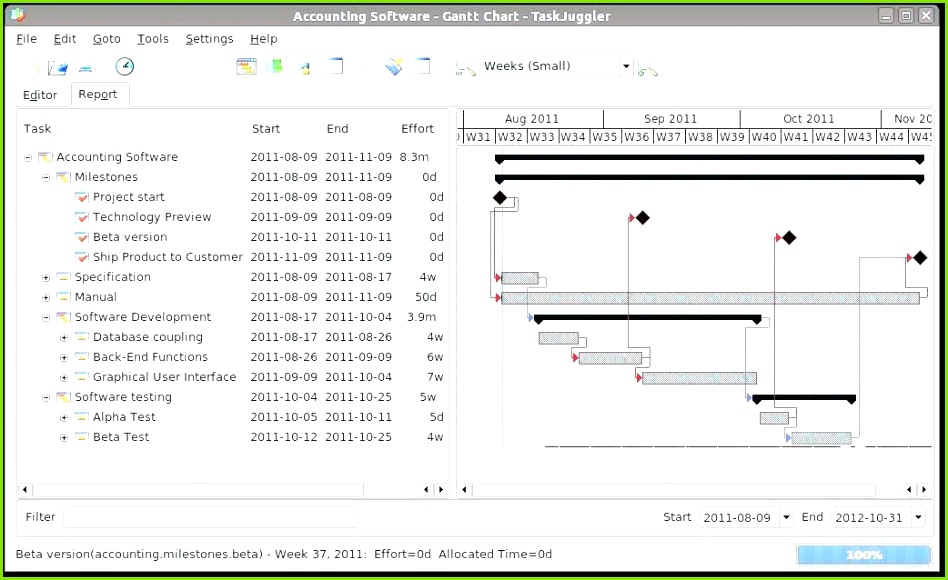
Task: Click the clock icon on the toolbar
Action: [x=124, y=66]
